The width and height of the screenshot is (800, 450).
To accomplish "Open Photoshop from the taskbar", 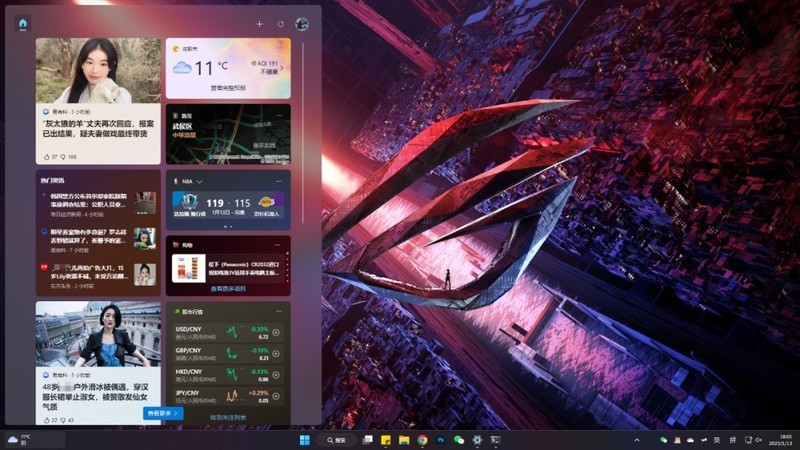I will [441, 440].
